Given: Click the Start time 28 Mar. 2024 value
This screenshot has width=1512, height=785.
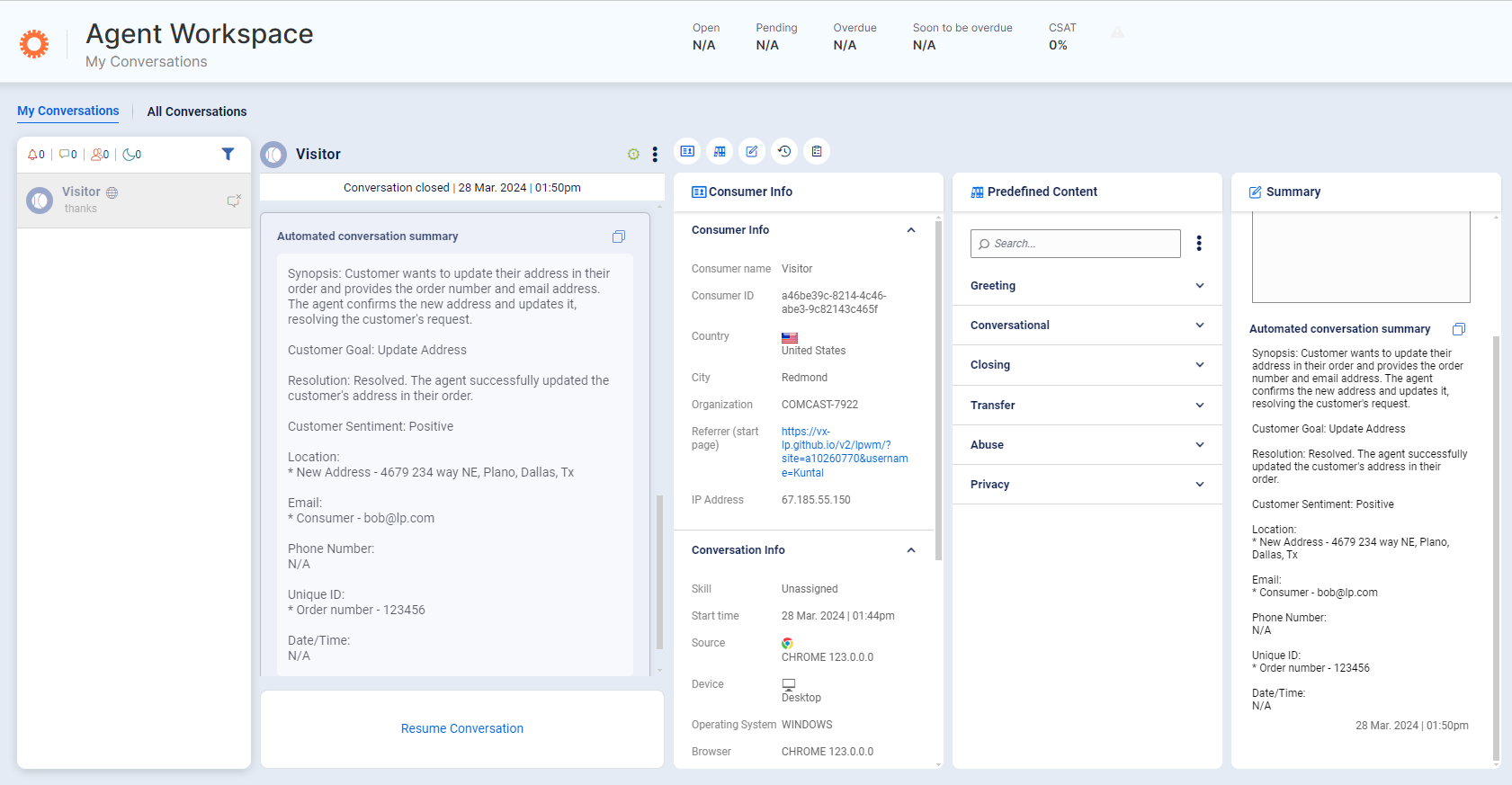Looking at the screenshot, I should click(838, 616).
